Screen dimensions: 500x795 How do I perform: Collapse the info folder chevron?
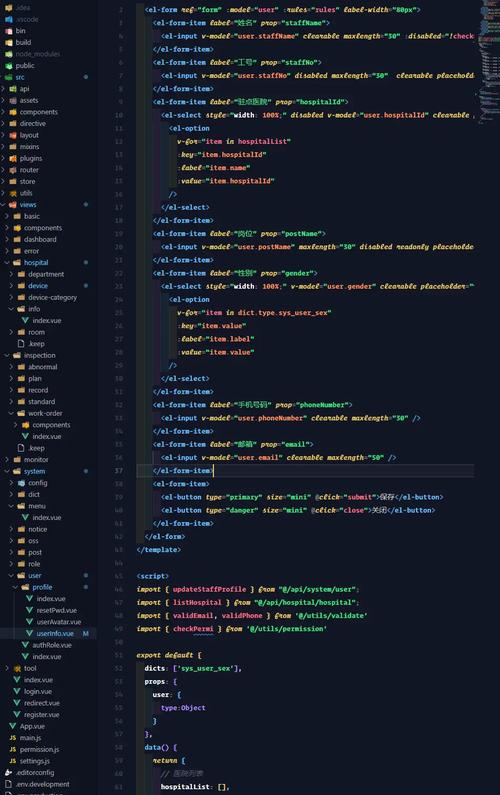coord(11,309)
